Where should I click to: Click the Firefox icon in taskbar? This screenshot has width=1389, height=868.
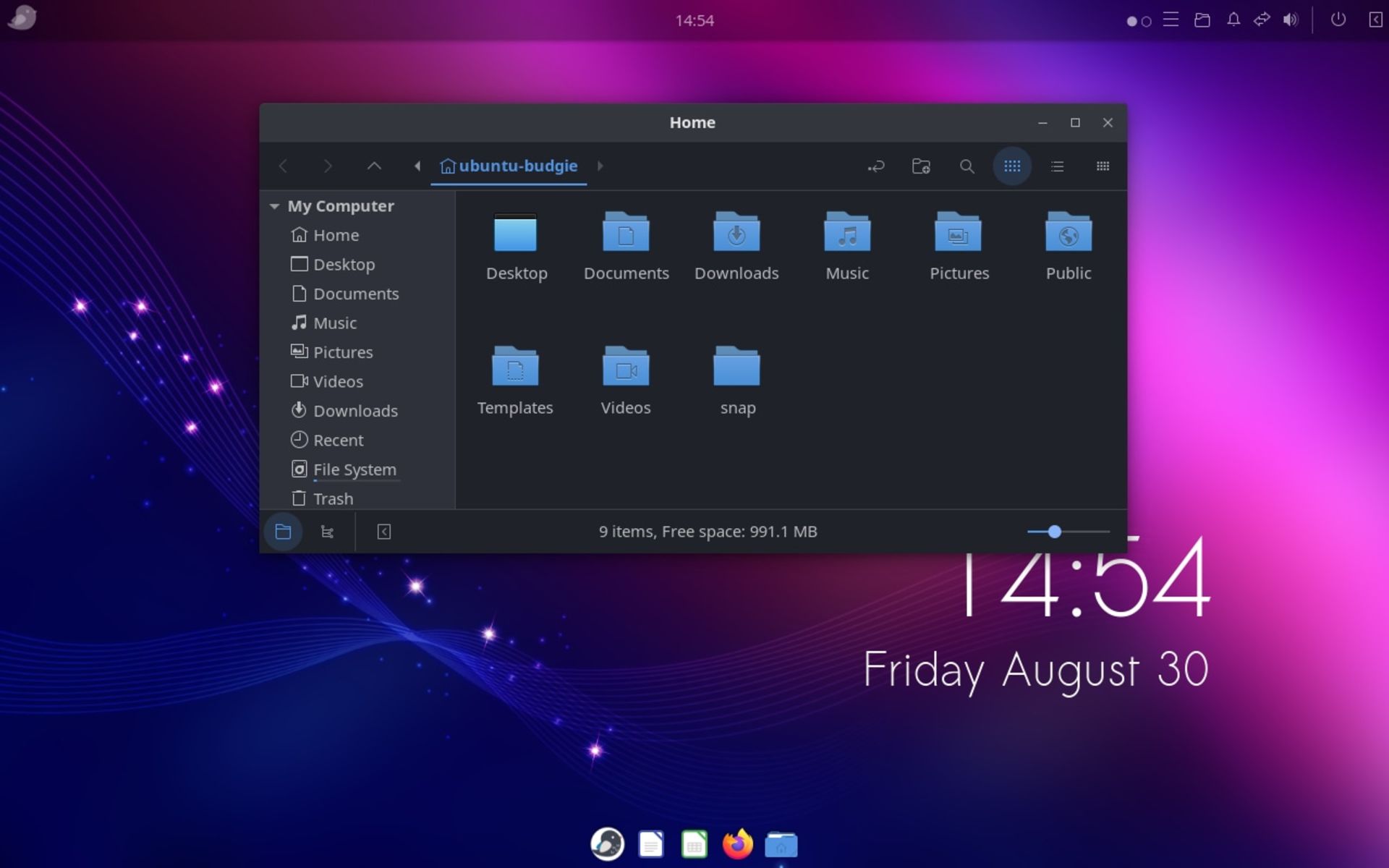pyautogui.click(x=737, y=843)
